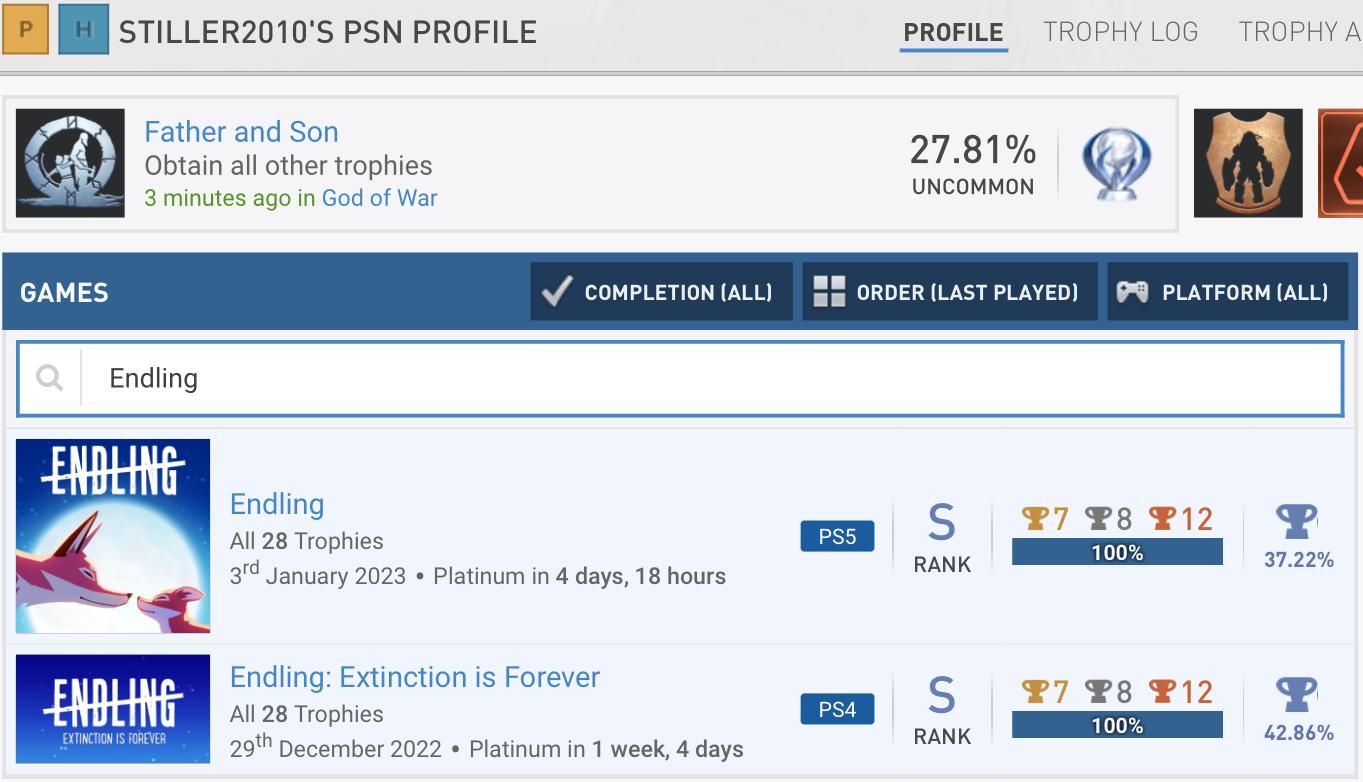Open the Completion (All) filter dropdown
Image resolution: width=1363 pixels, height=782 pixels.
pos(661,292)
